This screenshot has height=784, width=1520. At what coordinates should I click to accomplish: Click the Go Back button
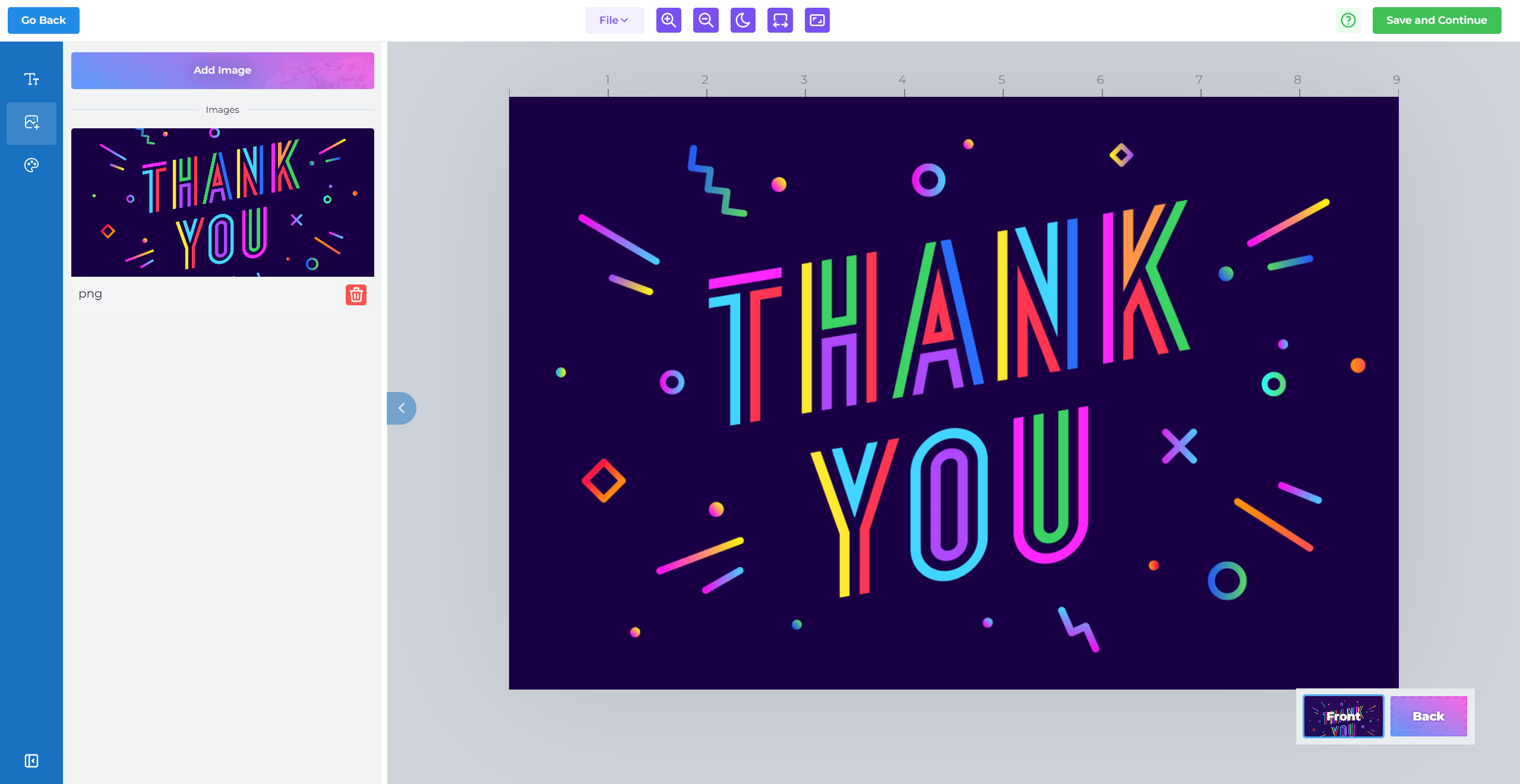tap(43, 20)
